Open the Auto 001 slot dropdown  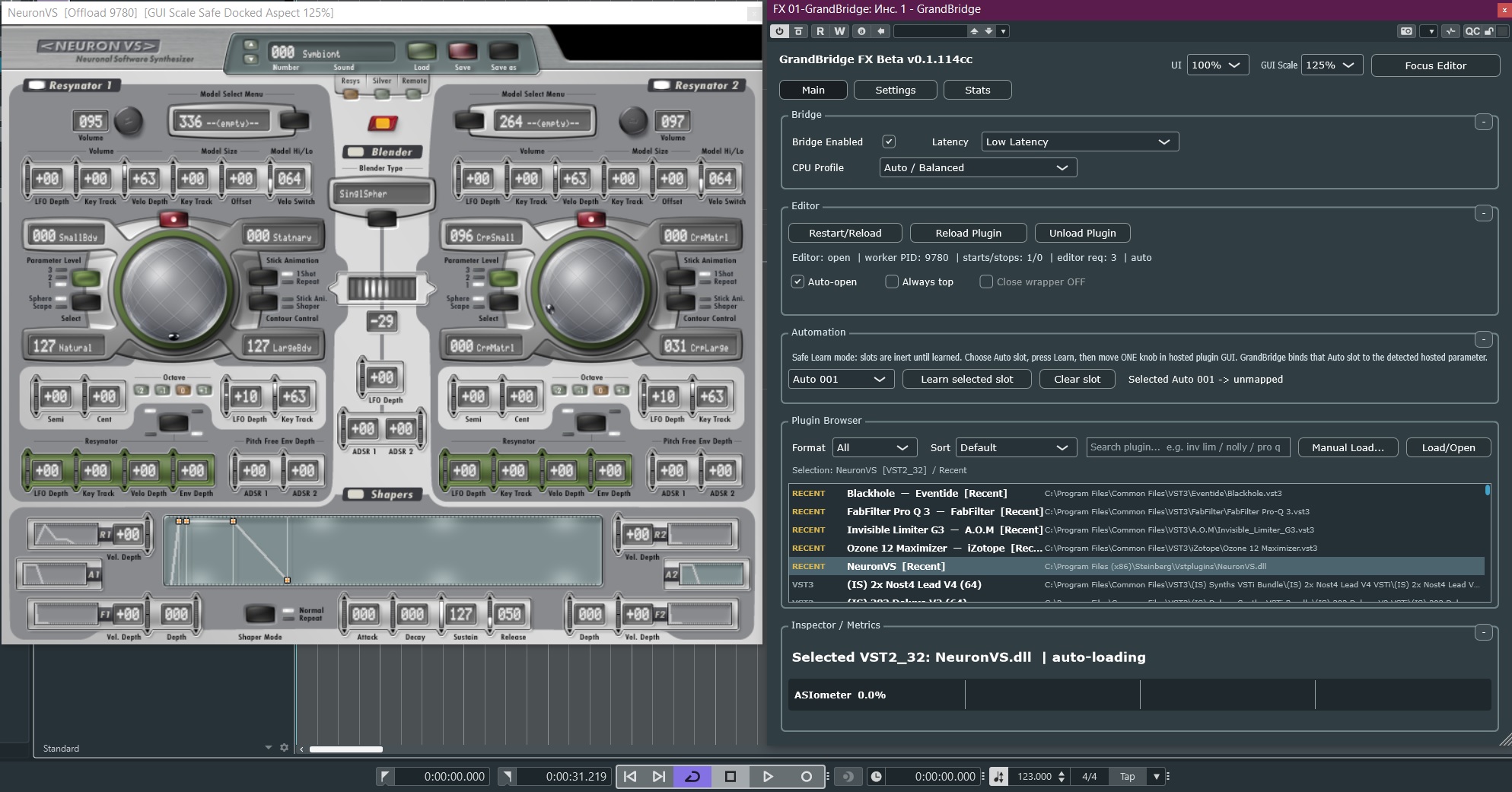[841, 379]
